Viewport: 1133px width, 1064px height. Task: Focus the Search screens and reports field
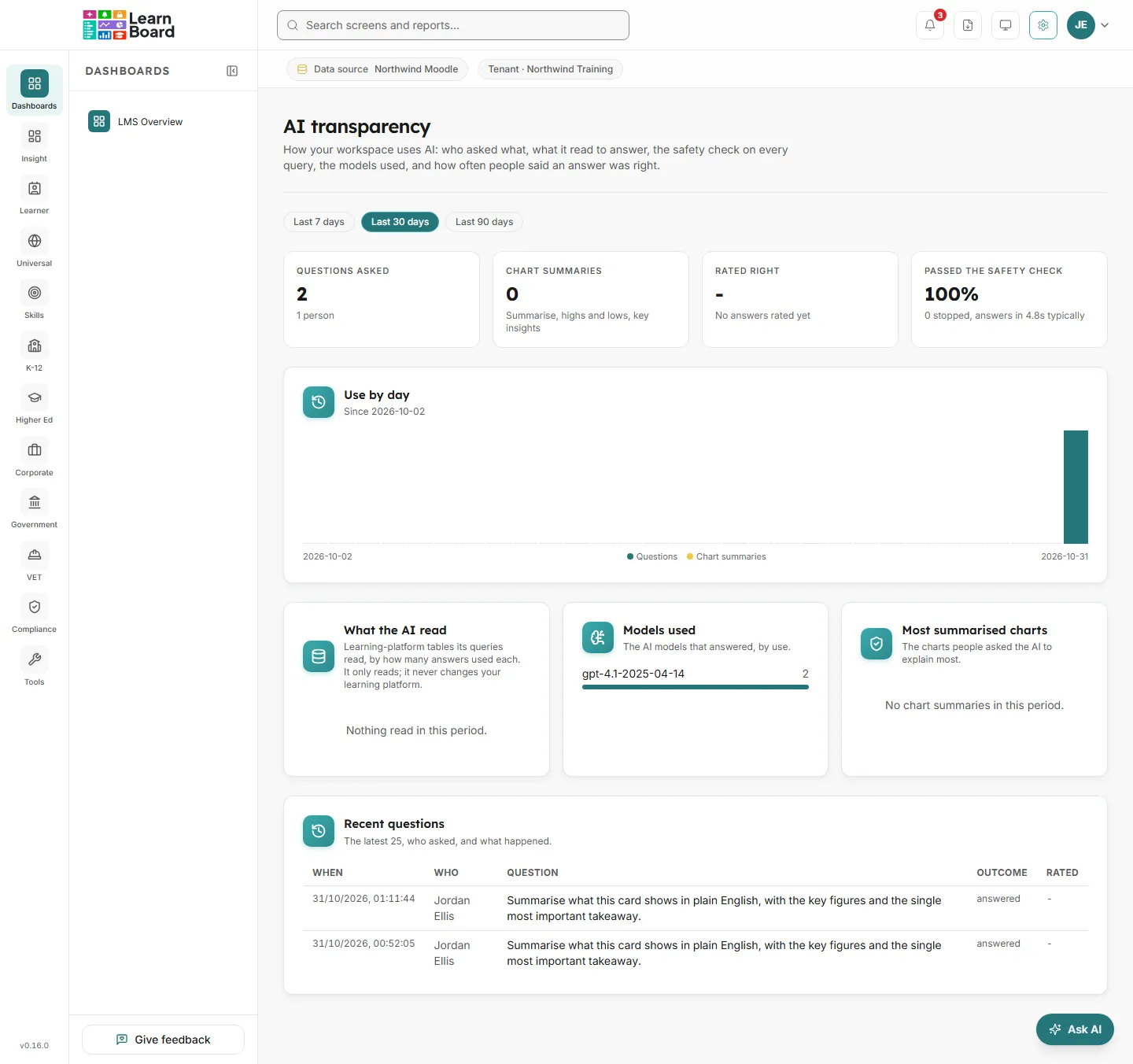pos(453,25)
